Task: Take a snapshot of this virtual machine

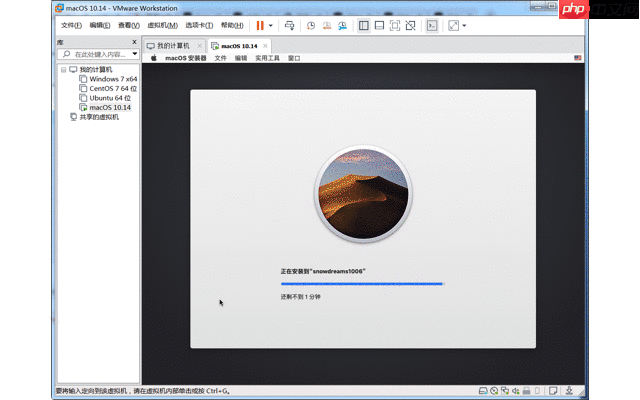Action: [311, 26]
